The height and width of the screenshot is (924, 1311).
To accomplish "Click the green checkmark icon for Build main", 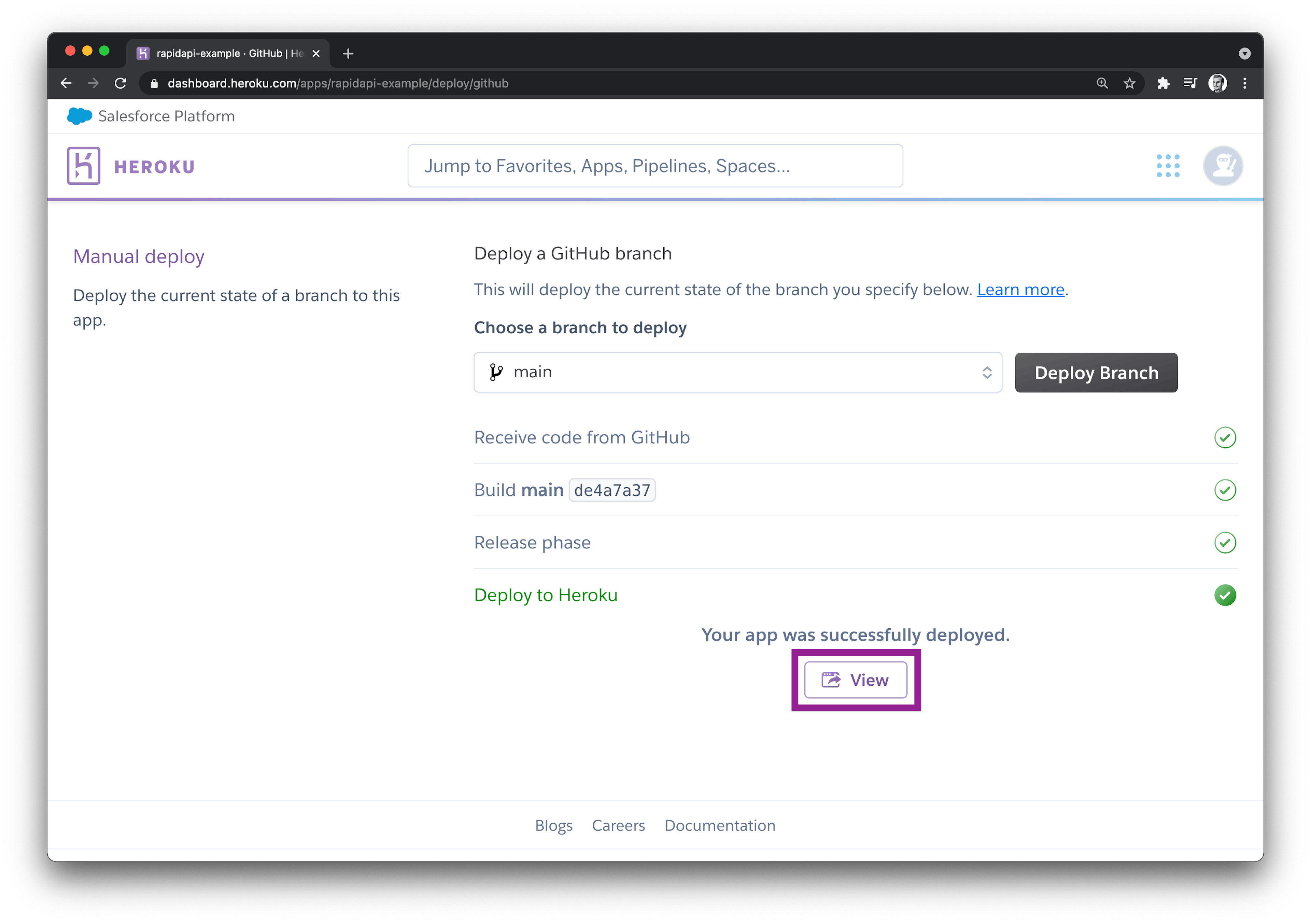I will [x=1224, y=490].
